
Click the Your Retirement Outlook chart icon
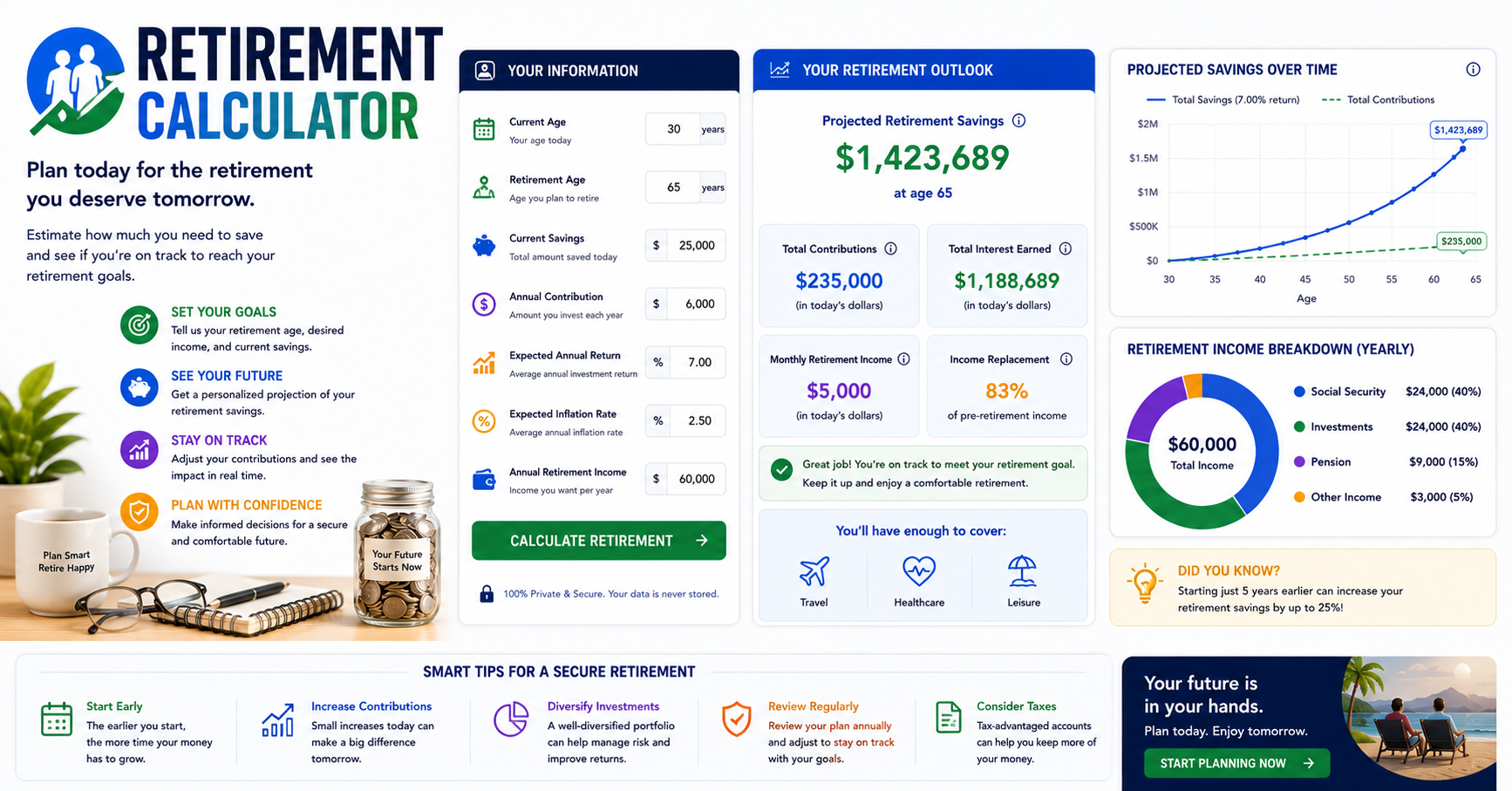pos(780,69)
